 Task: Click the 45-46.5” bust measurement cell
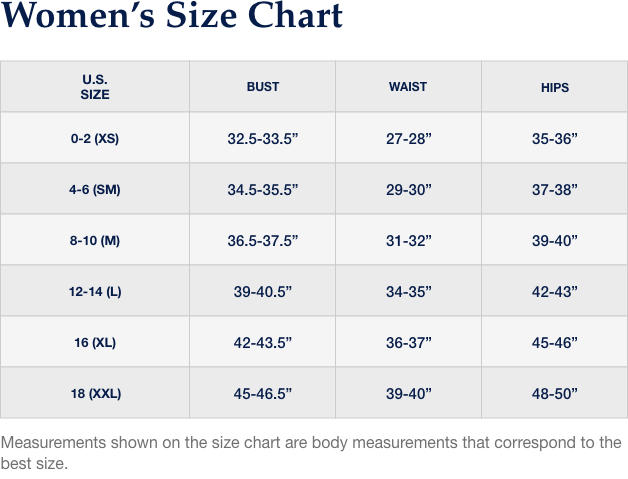tap(263, 394)
